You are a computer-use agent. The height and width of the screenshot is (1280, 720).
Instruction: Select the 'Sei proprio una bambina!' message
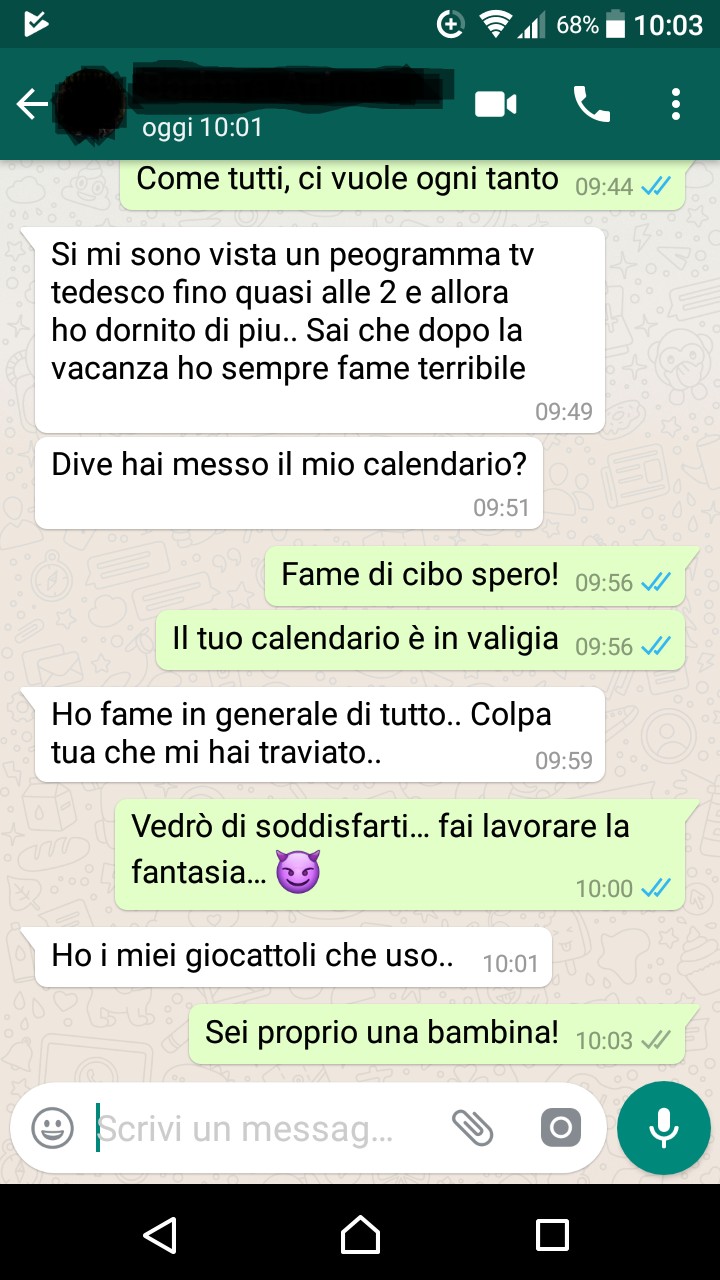[x=437, y=1034]
